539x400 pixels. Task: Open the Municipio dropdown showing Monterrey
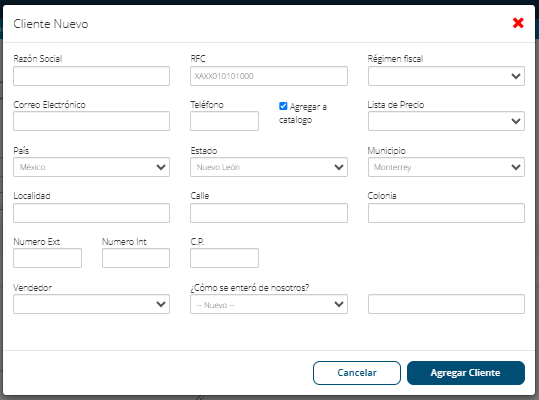point(446,167)
